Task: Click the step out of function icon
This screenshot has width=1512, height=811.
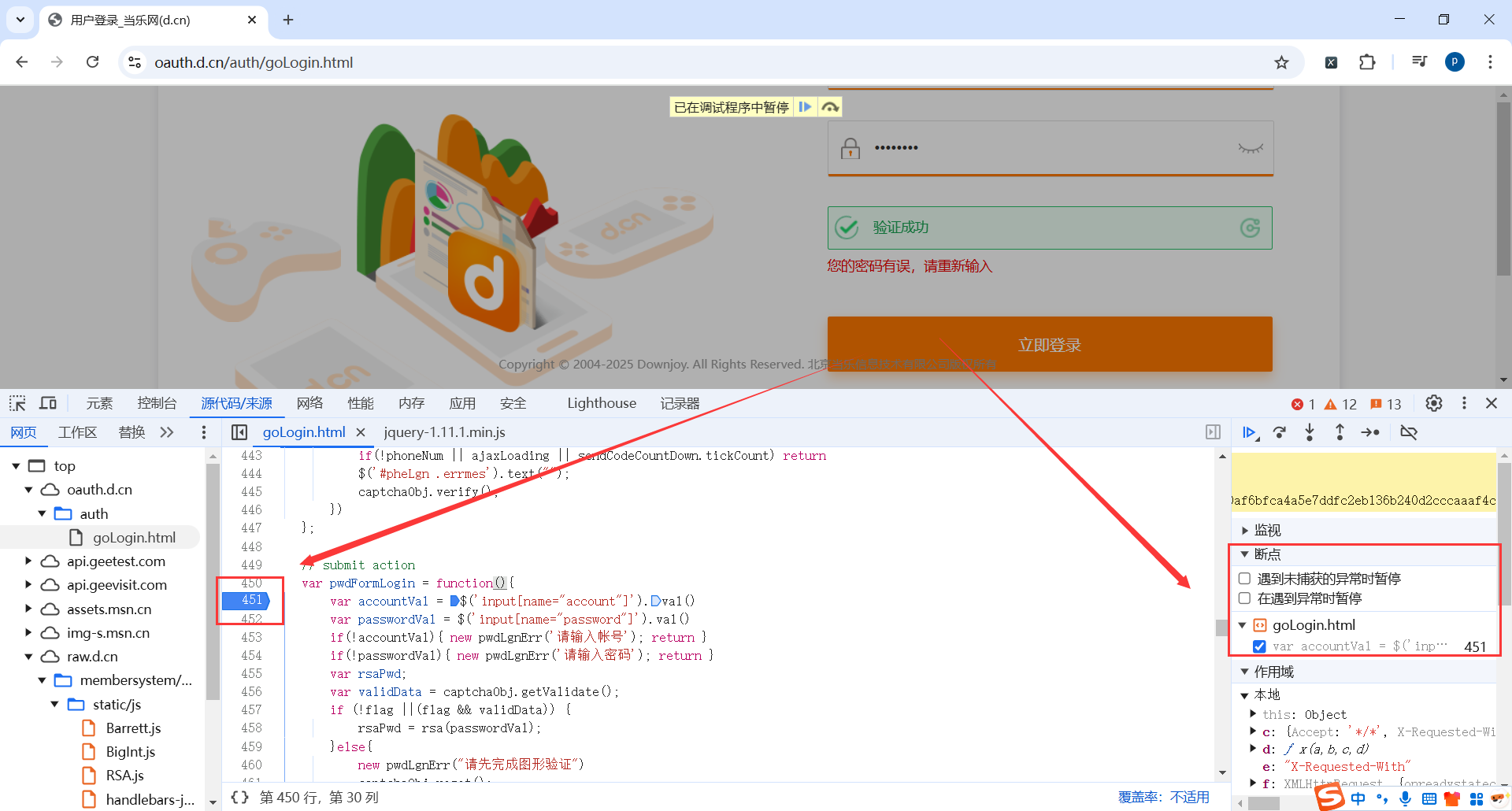Action: pyautogui.click(x=1340, y=432)
